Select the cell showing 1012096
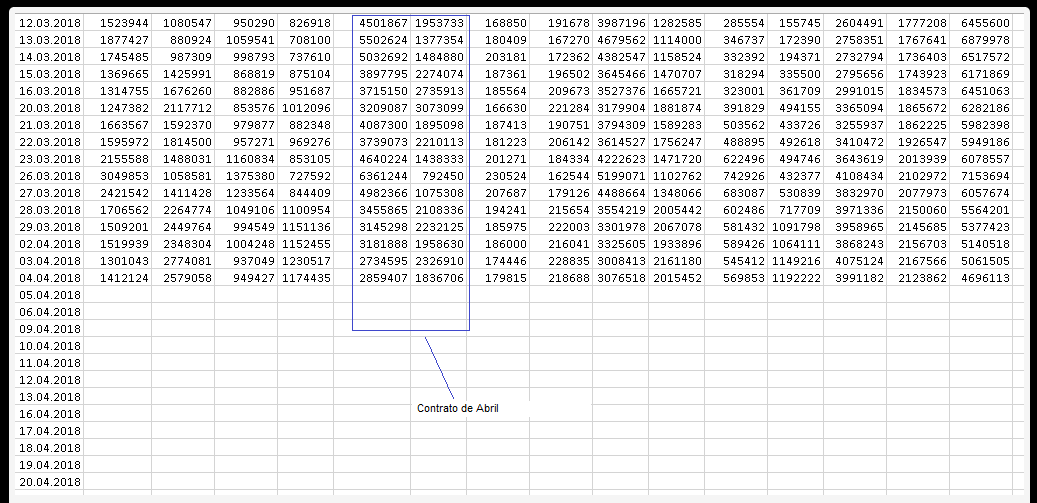Viewport: 1037px width, 503px height. pos(306,108)
